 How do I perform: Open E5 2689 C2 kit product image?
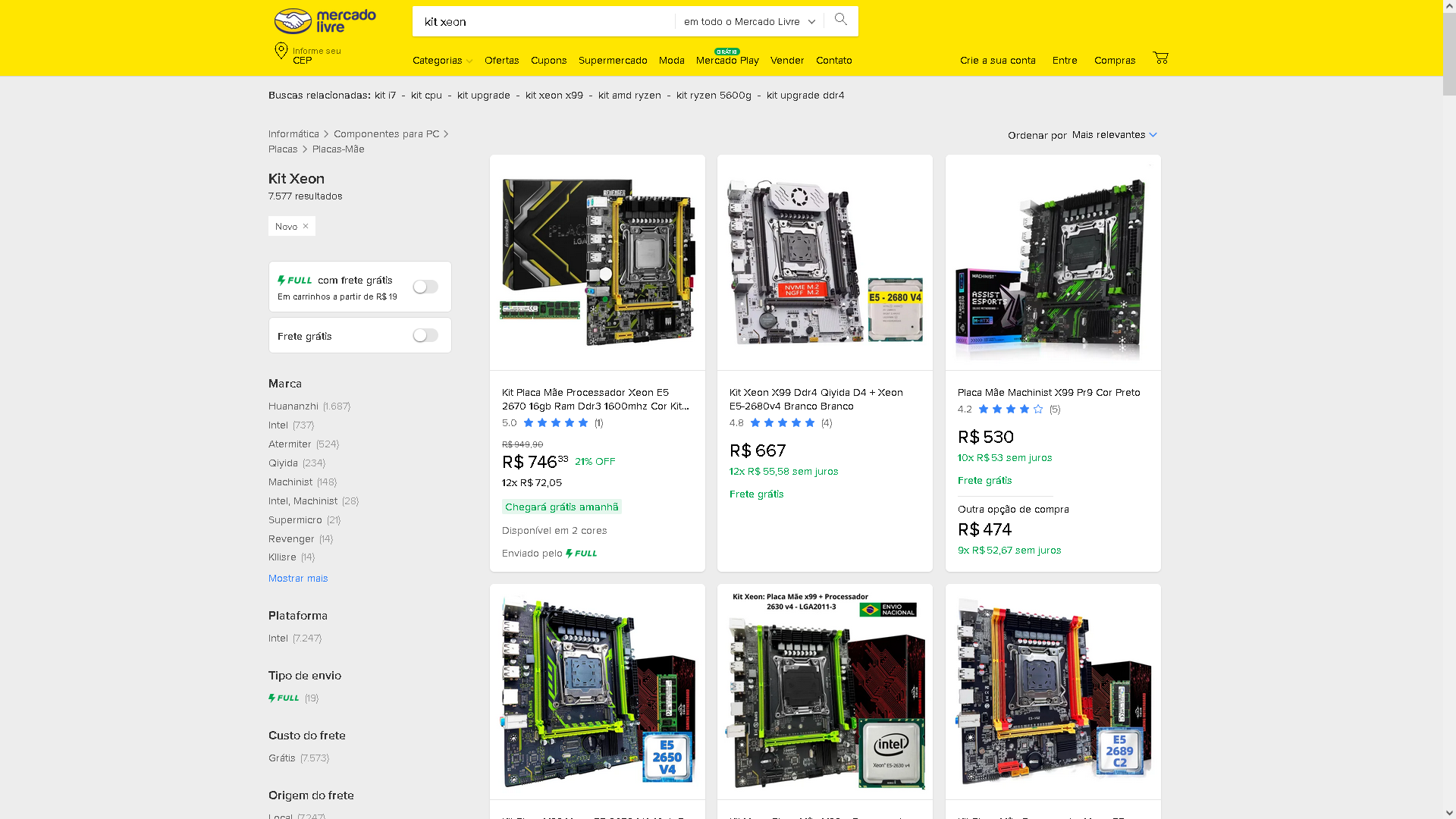tap(1053, 692)
